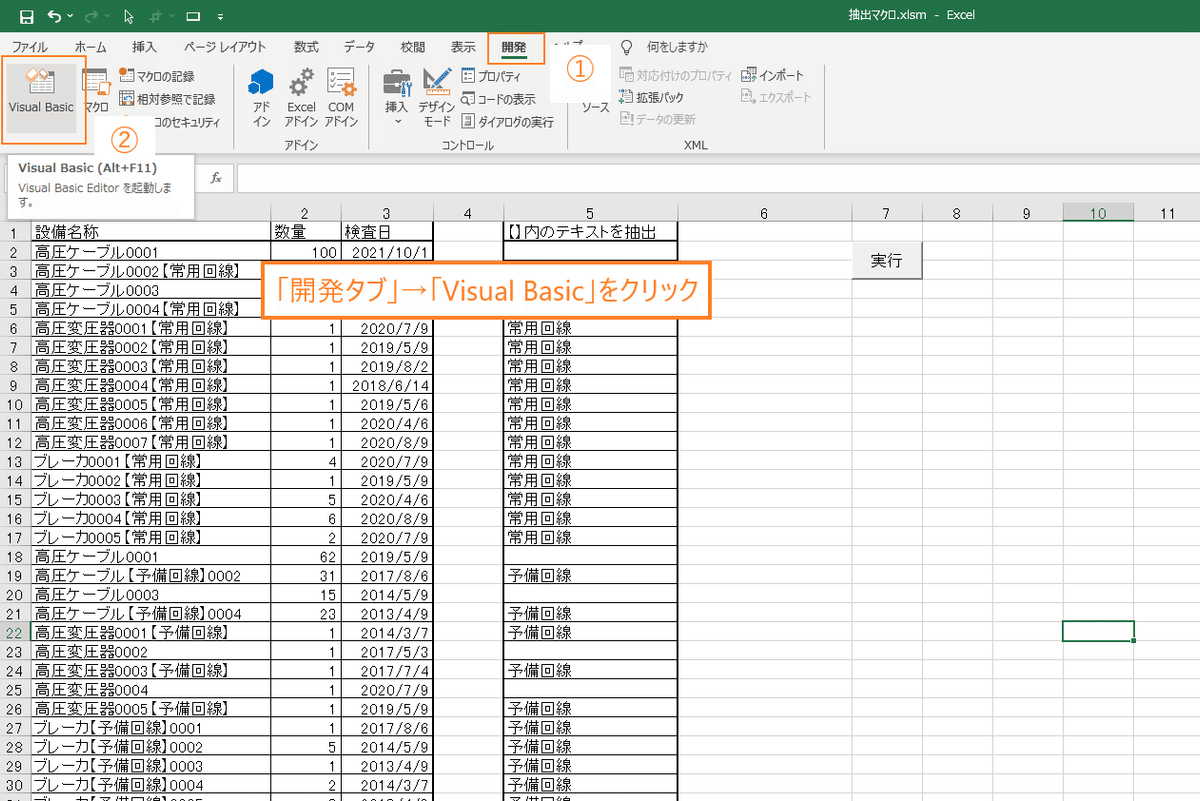The image size is (1200, 801).
Task: Select the 数量 header cell
Action: pos(306,232)
